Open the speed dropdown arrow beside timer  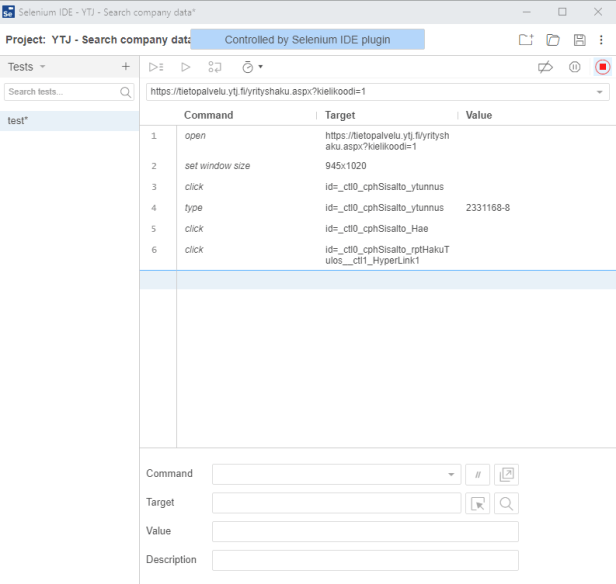pos(260,67)
